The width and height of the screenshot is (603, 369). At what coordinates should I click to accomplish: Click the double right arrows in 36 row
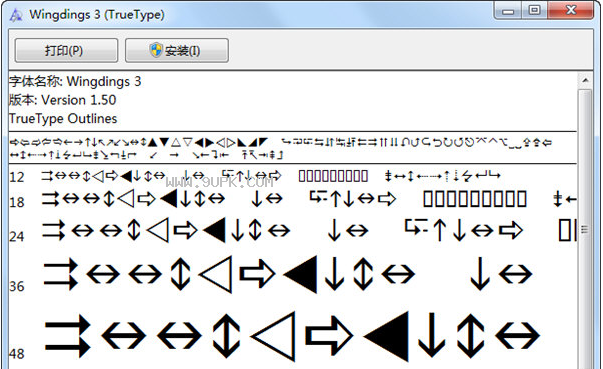point(61,274)
